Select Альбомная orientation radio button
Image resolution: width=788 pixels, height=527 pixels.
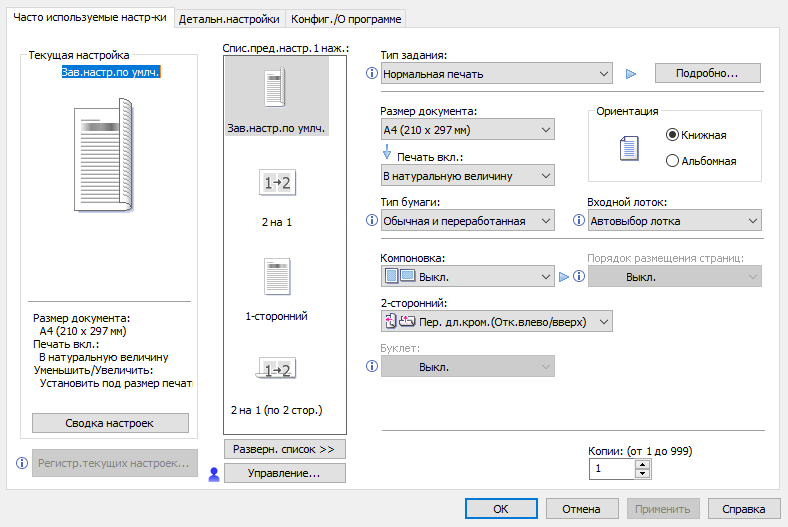tap(672, 161)
